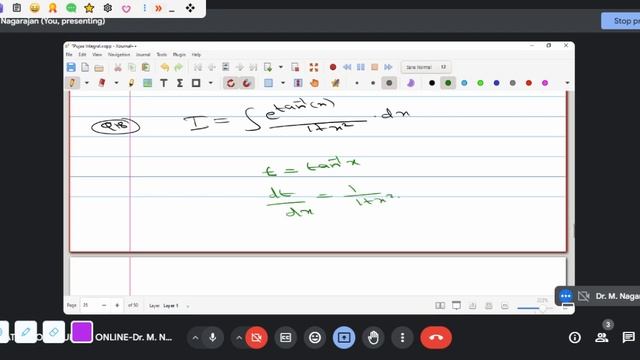Pick the red pen color

[x=529, y=83]
